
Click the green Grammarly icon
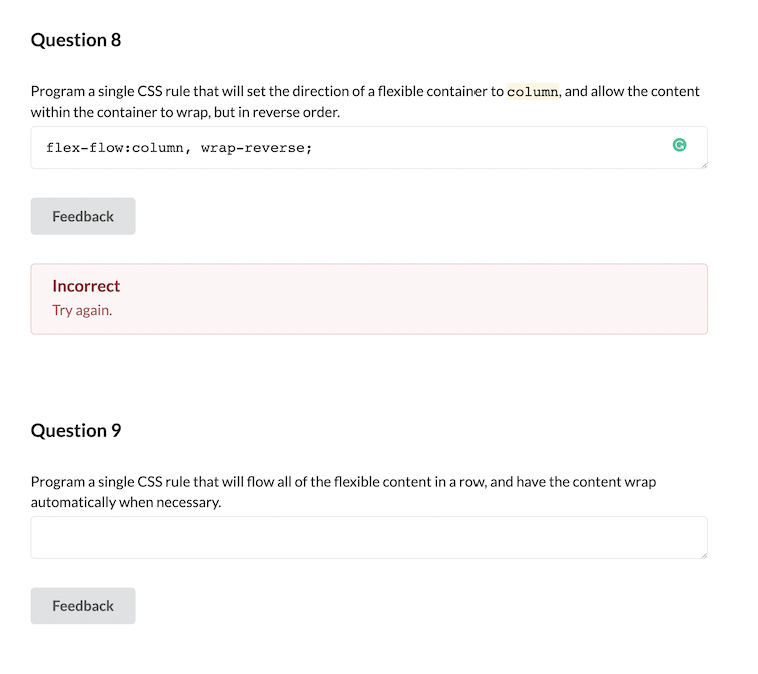pos(680,145)
